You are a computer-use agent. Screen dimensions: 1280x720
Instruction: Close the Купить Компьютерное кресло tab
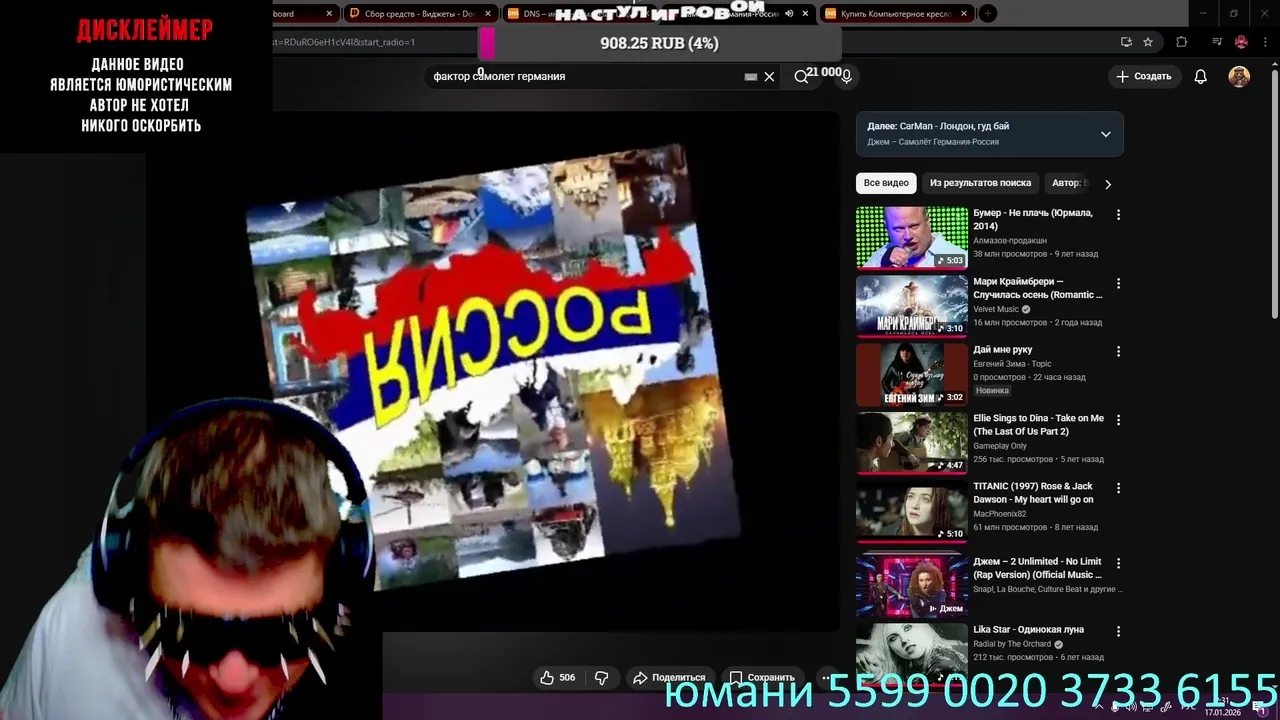(x=964, y=14)
